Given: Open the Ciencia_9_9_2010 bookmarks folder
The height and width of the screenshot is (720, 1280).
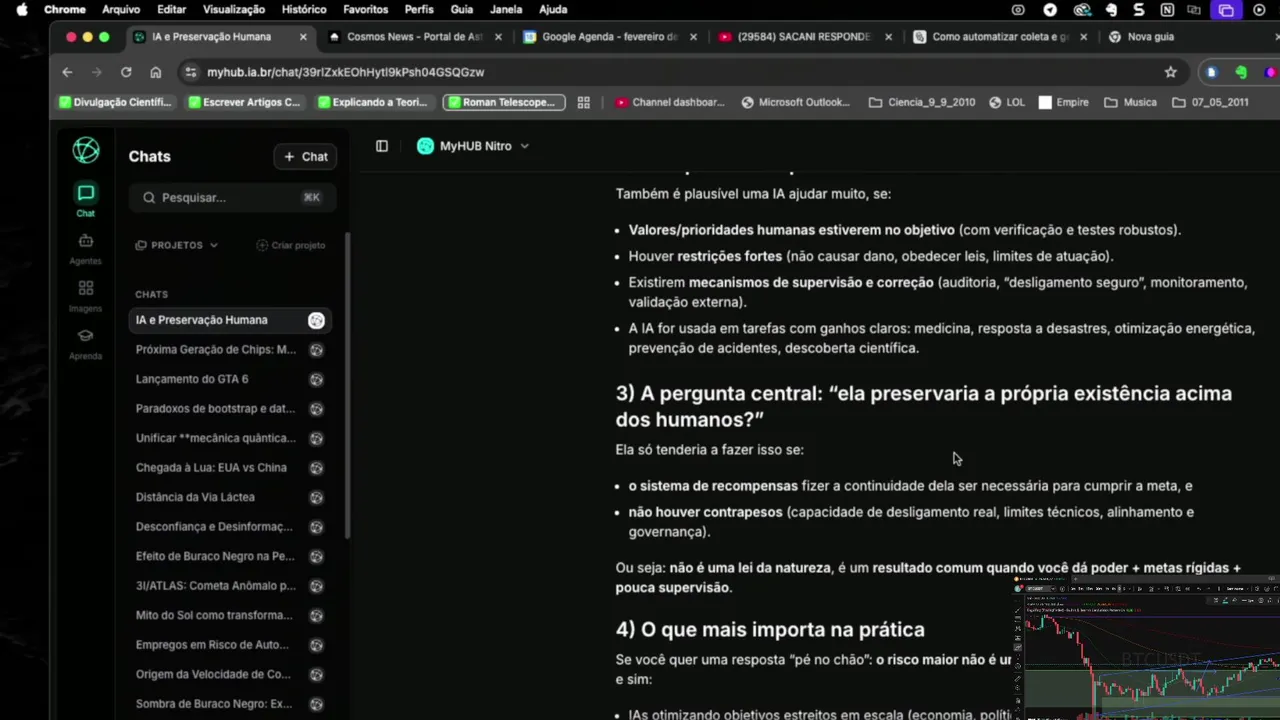Looking at the screenshot, I should point(922,102).
